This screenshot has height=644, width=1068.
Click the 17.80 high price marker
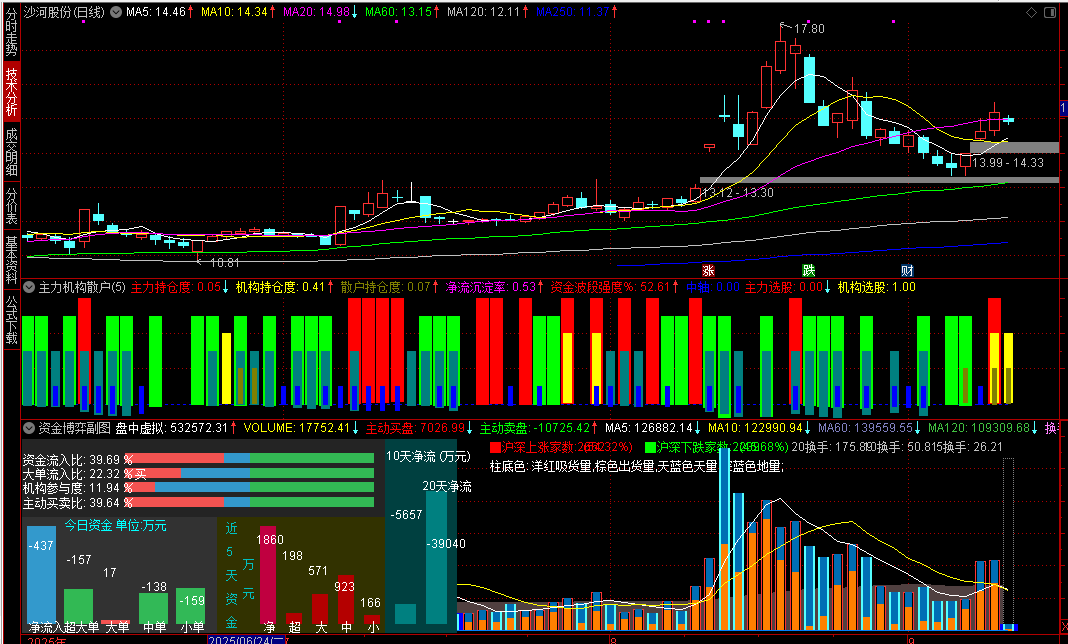coord(809,29)
